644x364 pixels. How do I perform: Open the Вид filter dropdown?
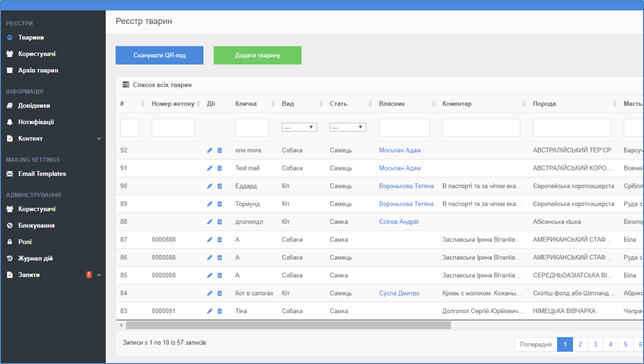click(299, 127)
